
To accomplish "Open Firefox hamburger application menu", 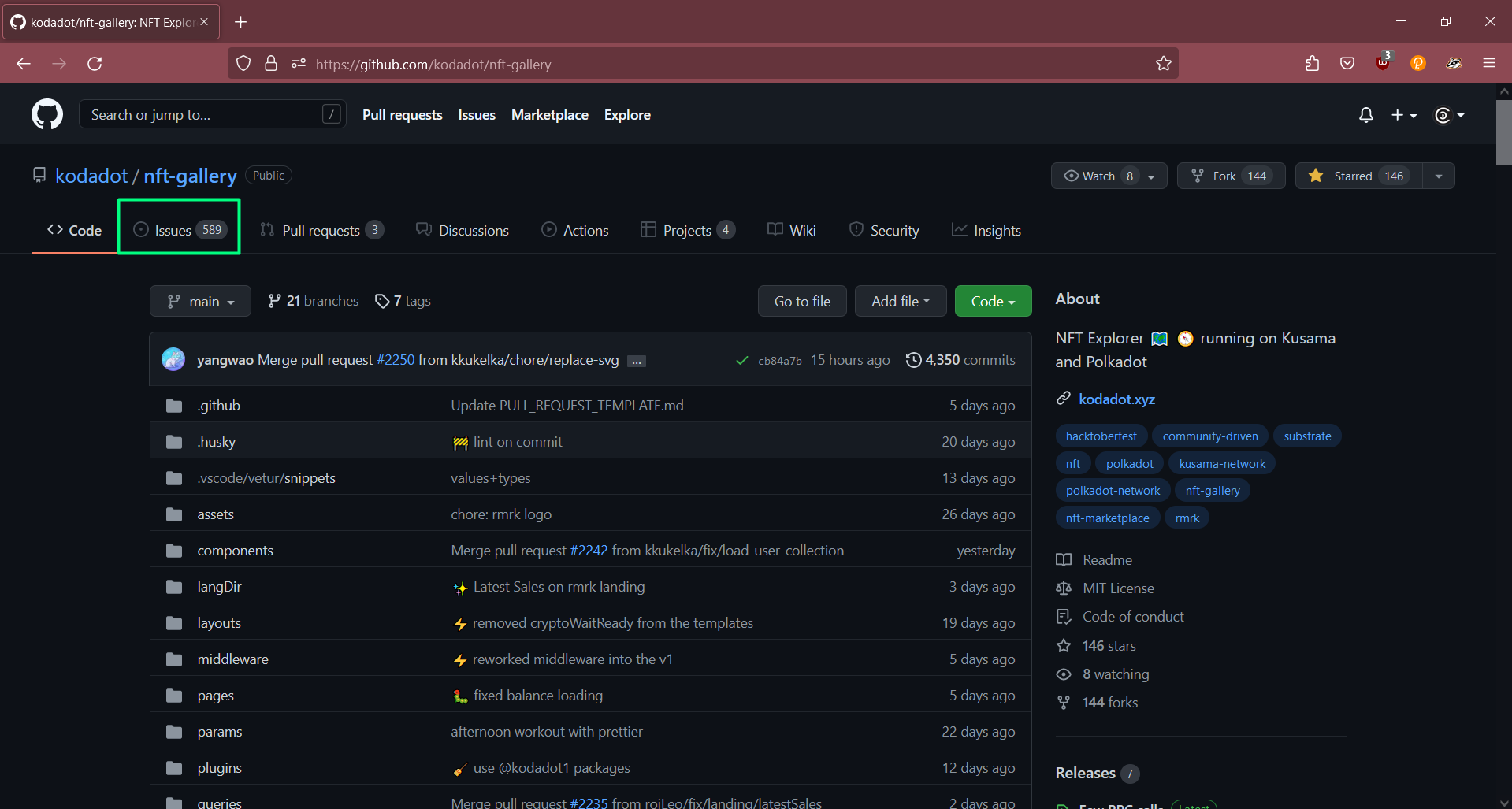I will 1488,64.
